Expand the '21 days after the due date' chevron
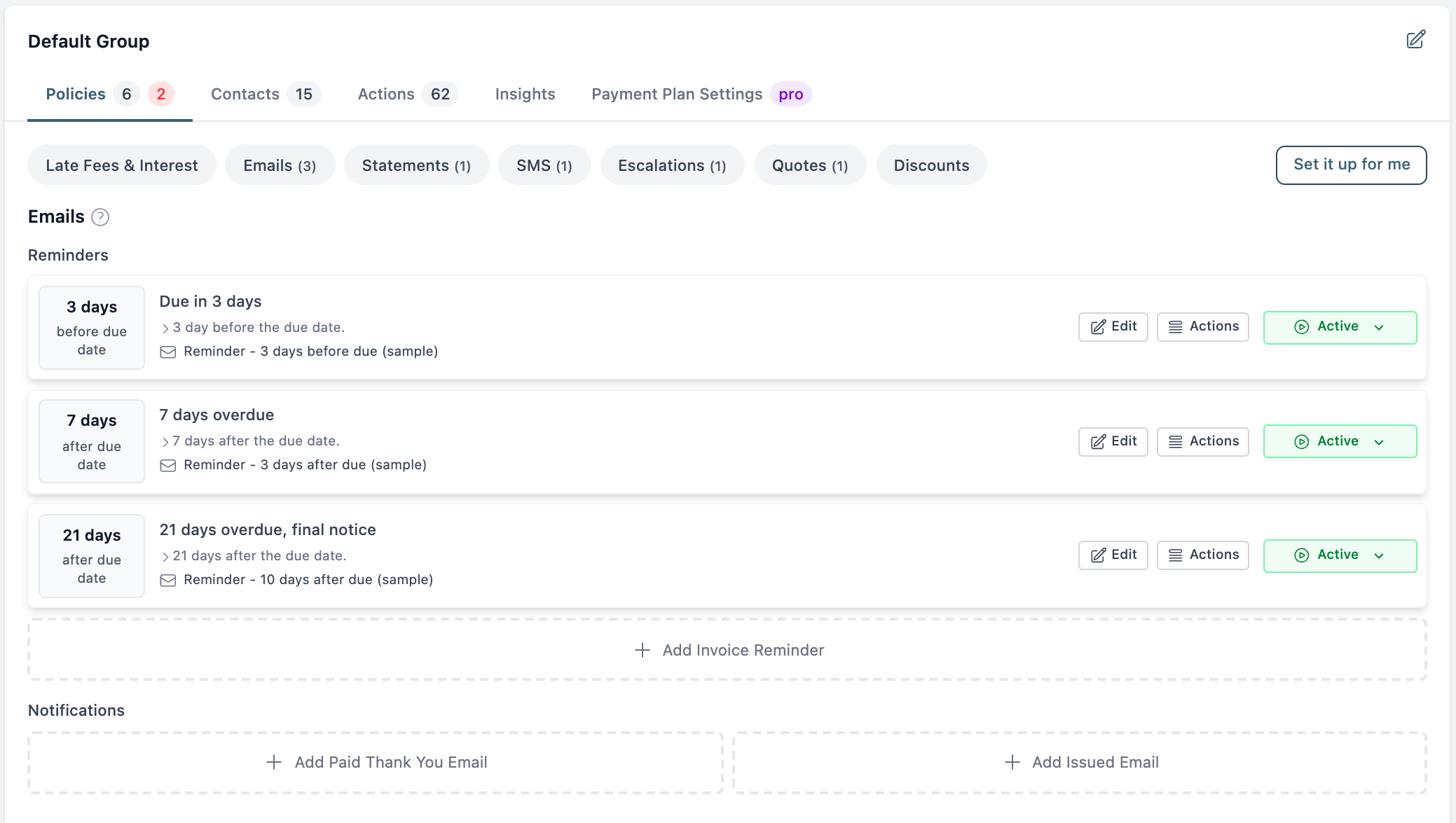Screen dimensions: 1456x823 (165, 556)
